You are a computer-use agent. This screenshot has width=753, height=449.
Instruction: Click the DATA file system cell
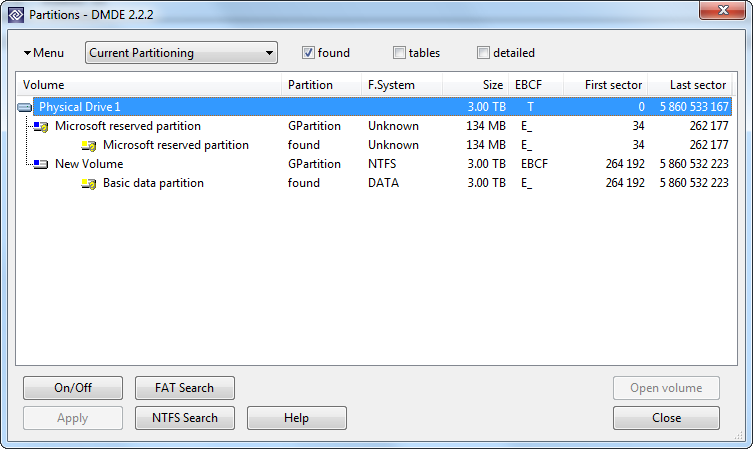point(384,183)
